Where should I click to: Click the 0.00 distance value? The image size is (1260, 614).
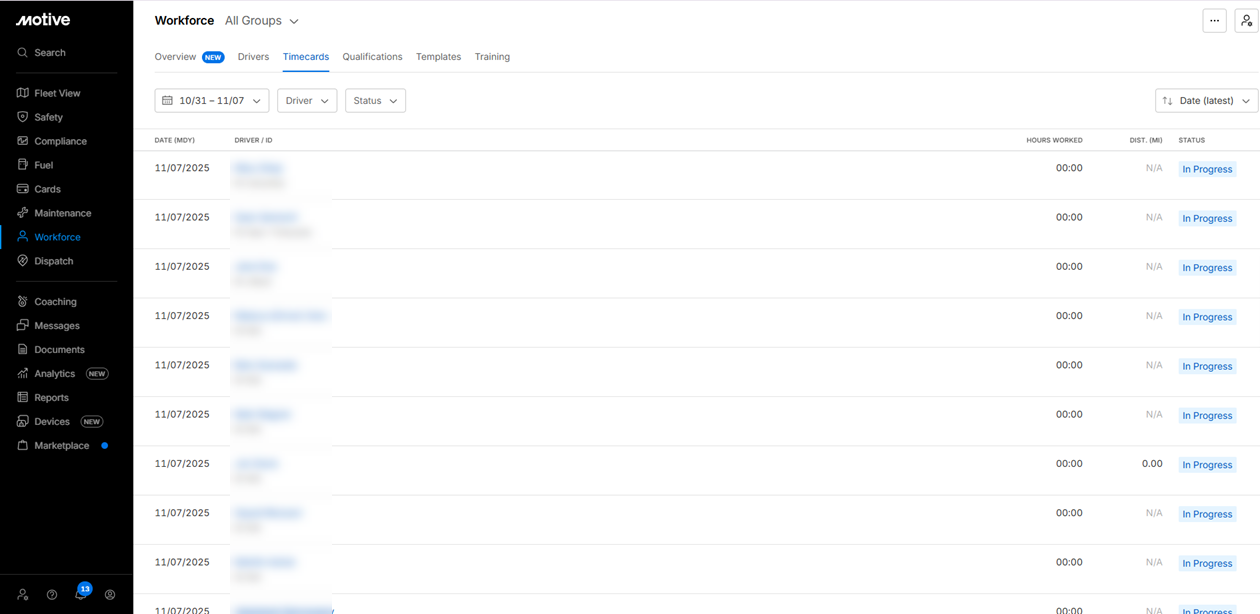(1152, 464)
